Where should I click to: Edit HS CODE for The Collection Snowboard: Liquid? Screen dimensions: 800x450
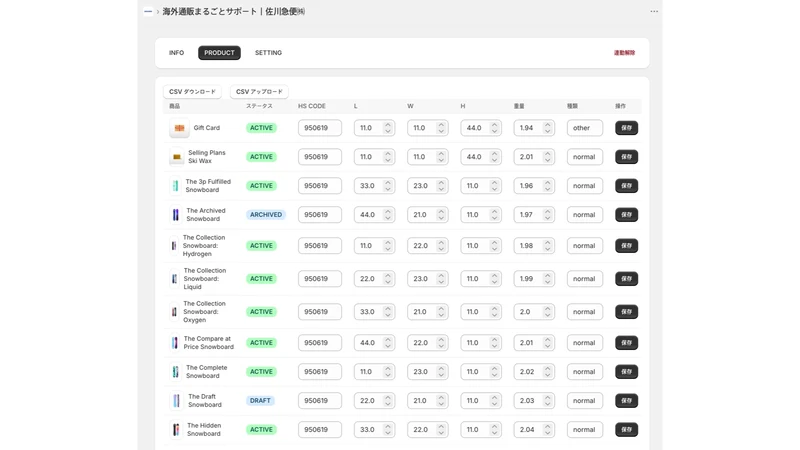(320, 279)
